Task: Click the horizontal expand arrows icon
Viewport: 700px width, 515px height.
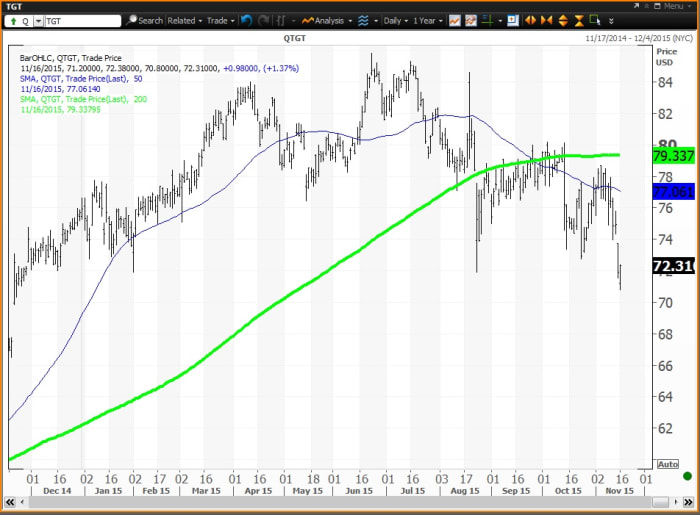Action: [x=530, y=21]
